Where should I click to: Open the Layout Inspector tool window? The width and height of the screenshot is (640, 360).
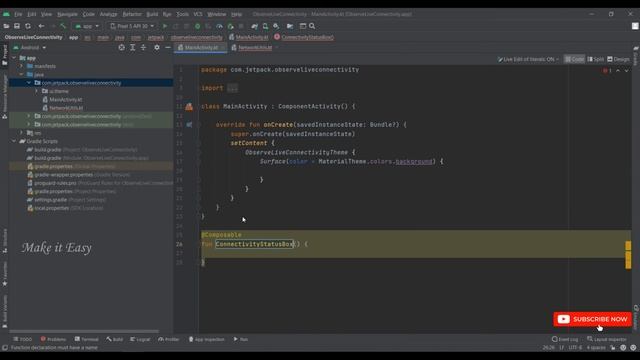607,339
